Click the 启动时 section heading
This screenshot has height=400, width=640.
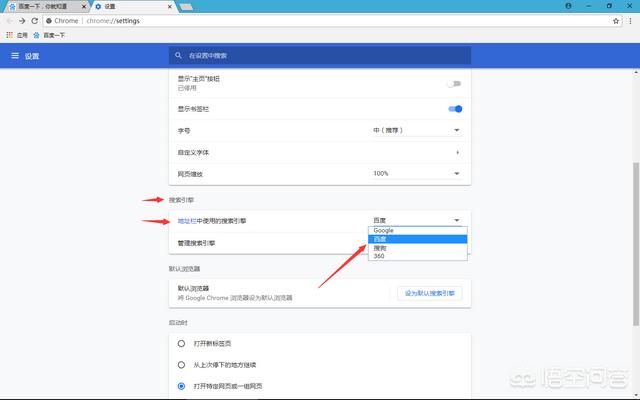[178, 323]
